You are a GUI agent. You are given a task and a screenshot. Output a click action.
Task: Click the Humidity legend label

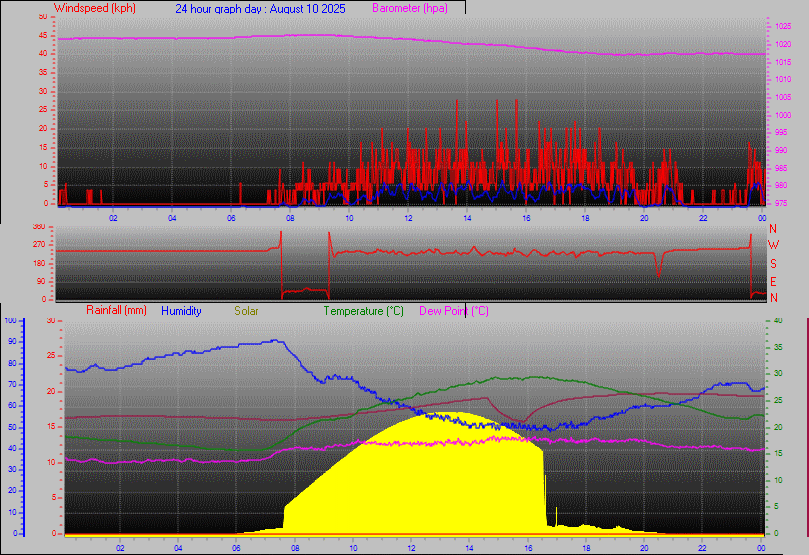[181, 311]
